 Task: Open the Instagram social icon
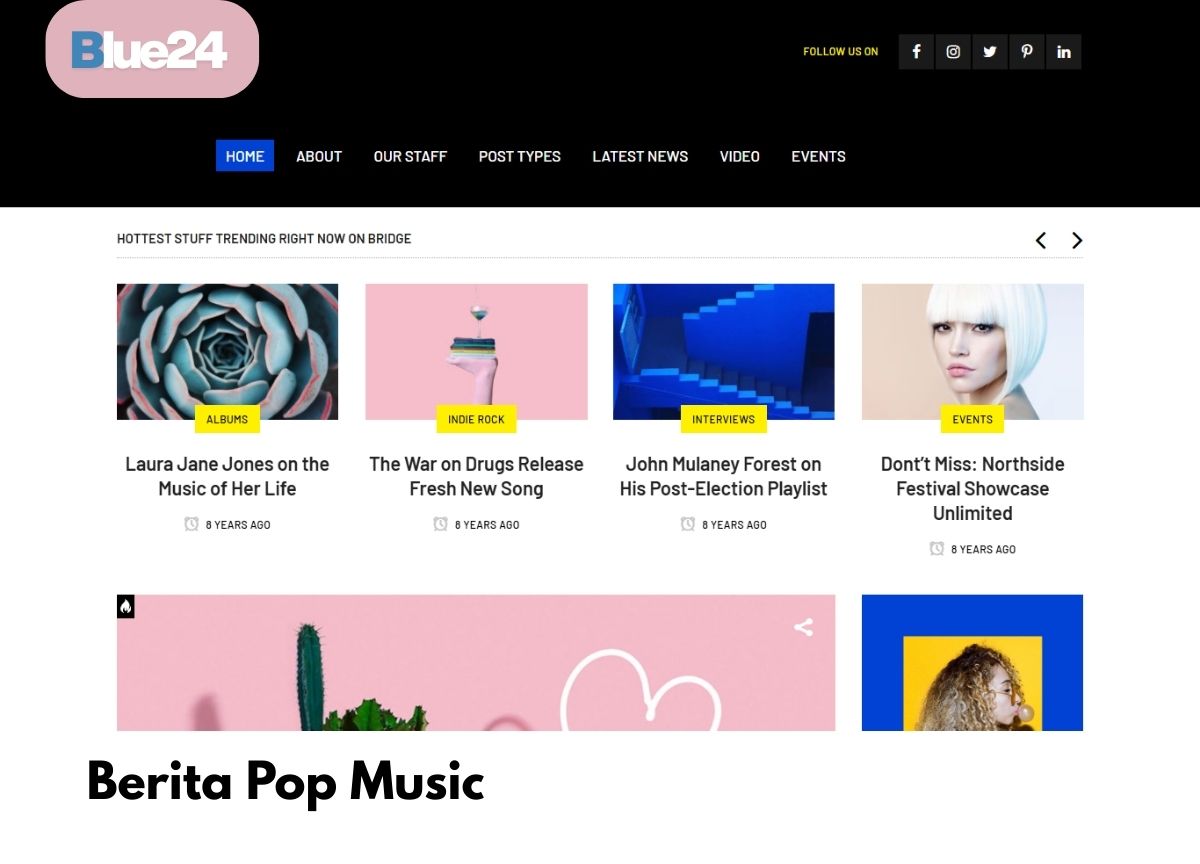(953, 52)
